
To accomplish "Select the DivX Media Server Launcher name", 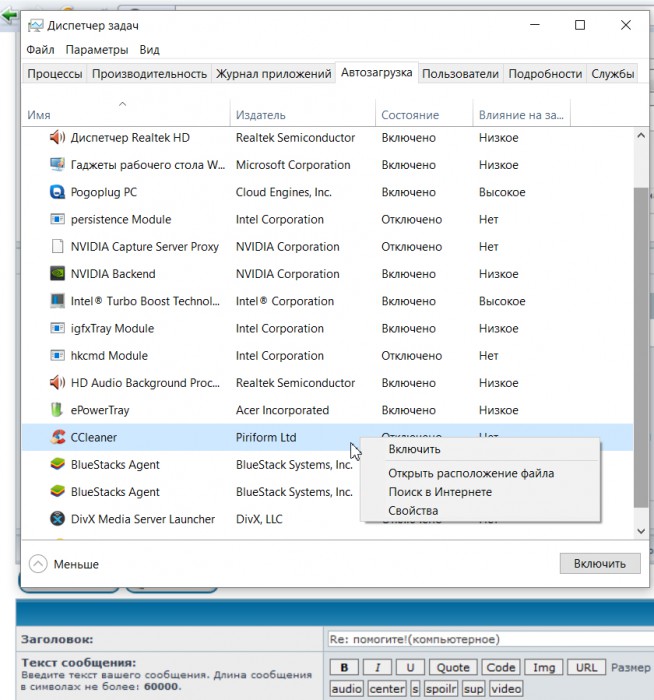I will [x=143, y=519].
